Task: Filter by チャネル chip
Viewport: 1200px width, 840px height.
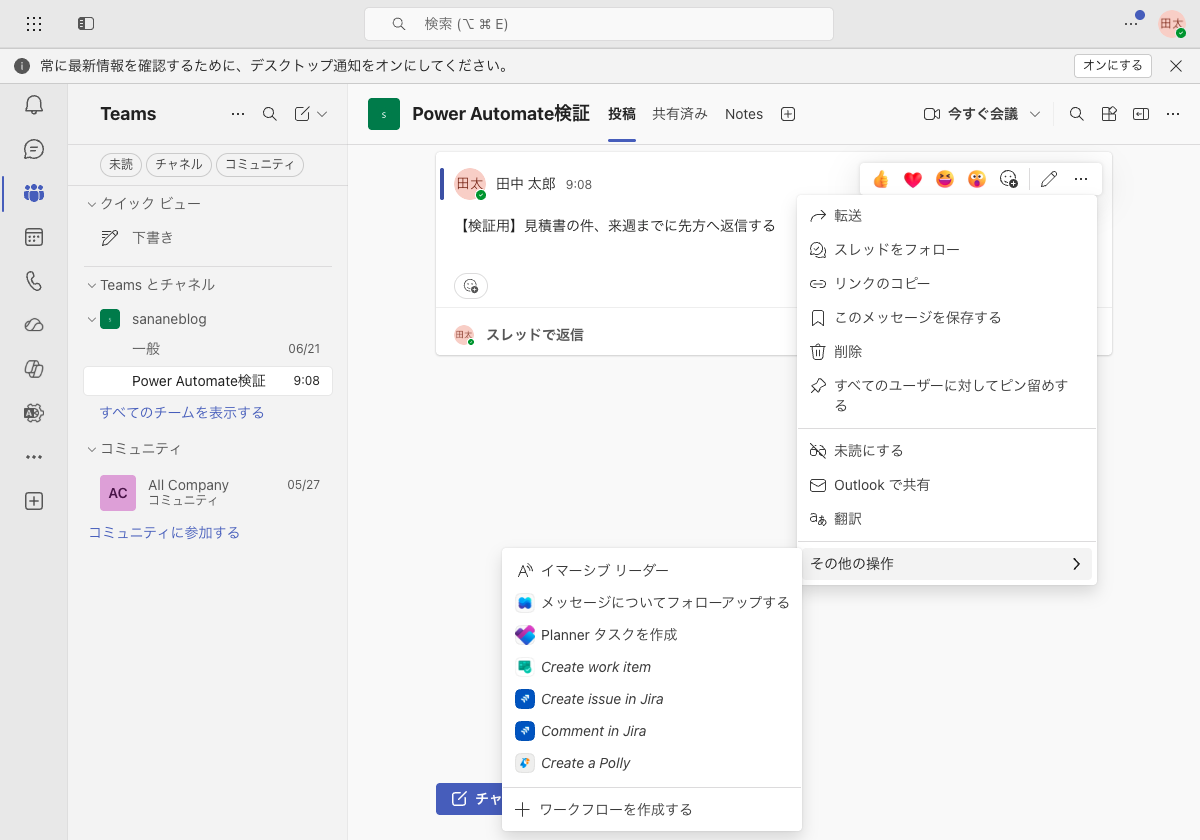Action: 179,165
